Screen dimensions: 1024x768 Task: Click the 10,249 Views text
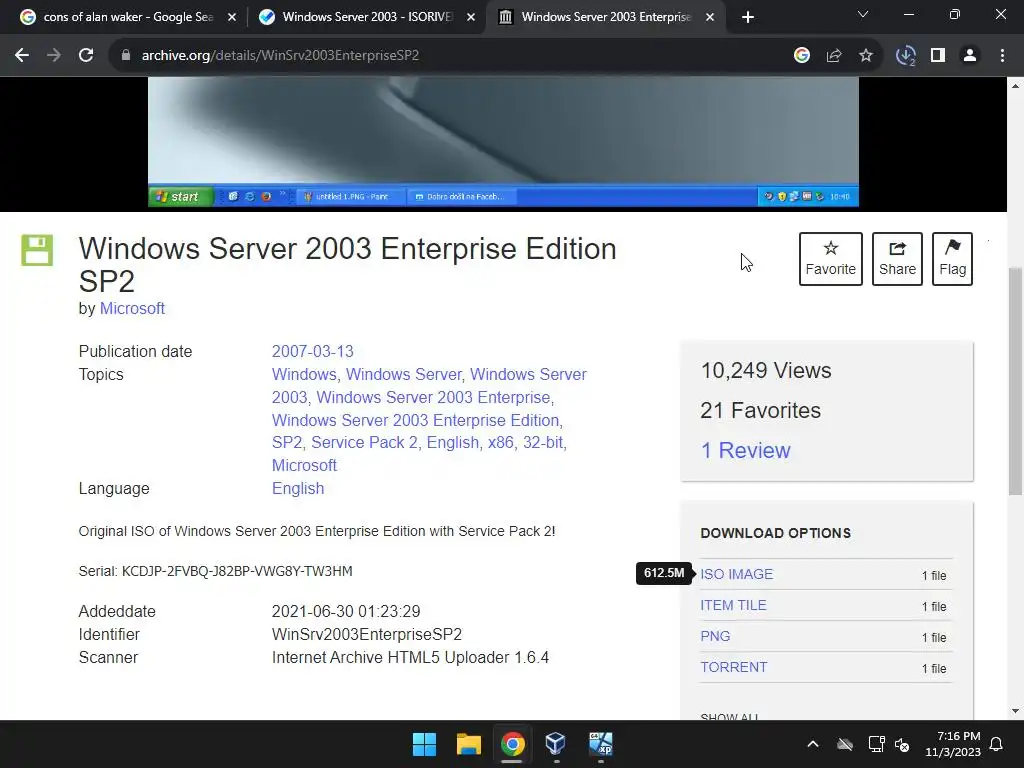click(766, 370)
